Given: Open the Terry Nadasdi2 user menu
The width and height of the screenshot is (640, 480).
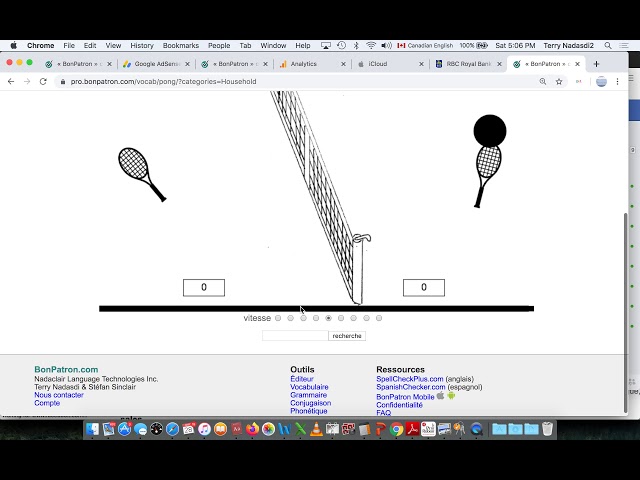Looking at the screenshot, I should click(569, 46).
